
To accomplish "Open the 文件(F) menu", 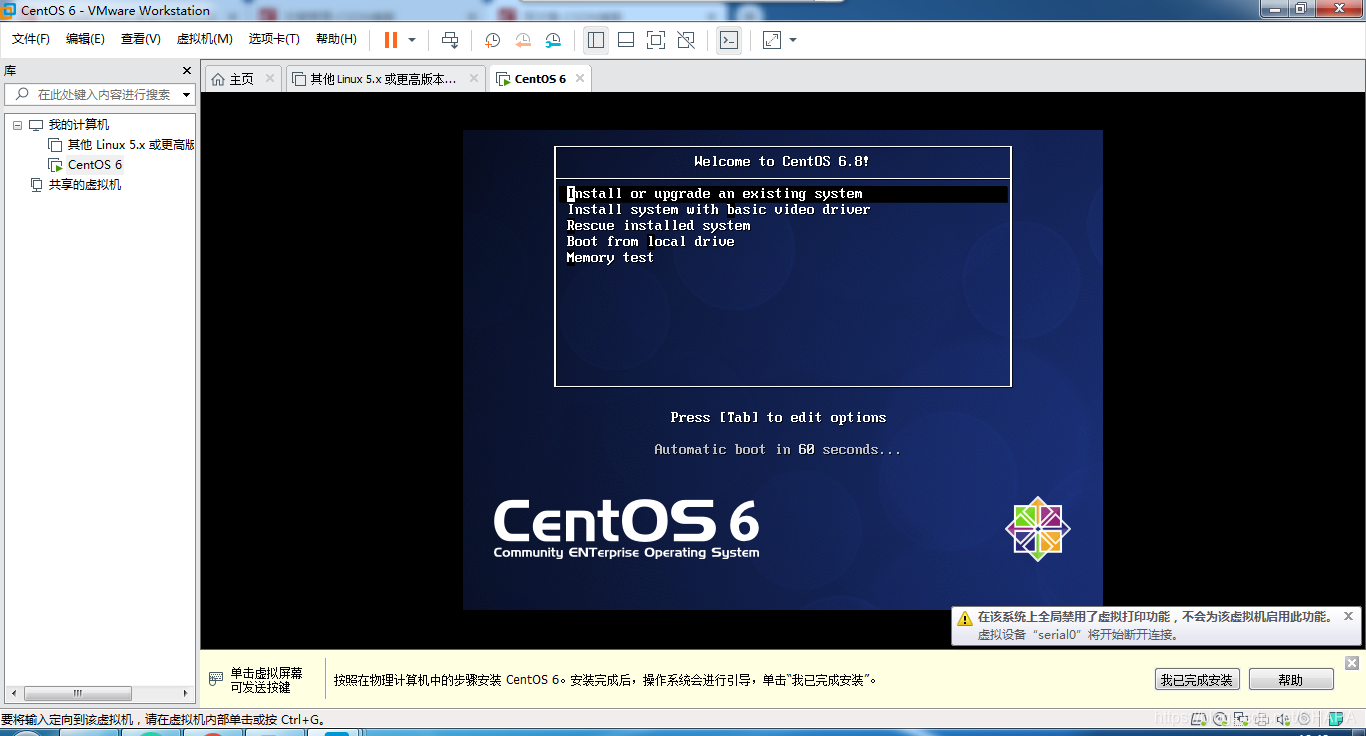I will (31, 39).
